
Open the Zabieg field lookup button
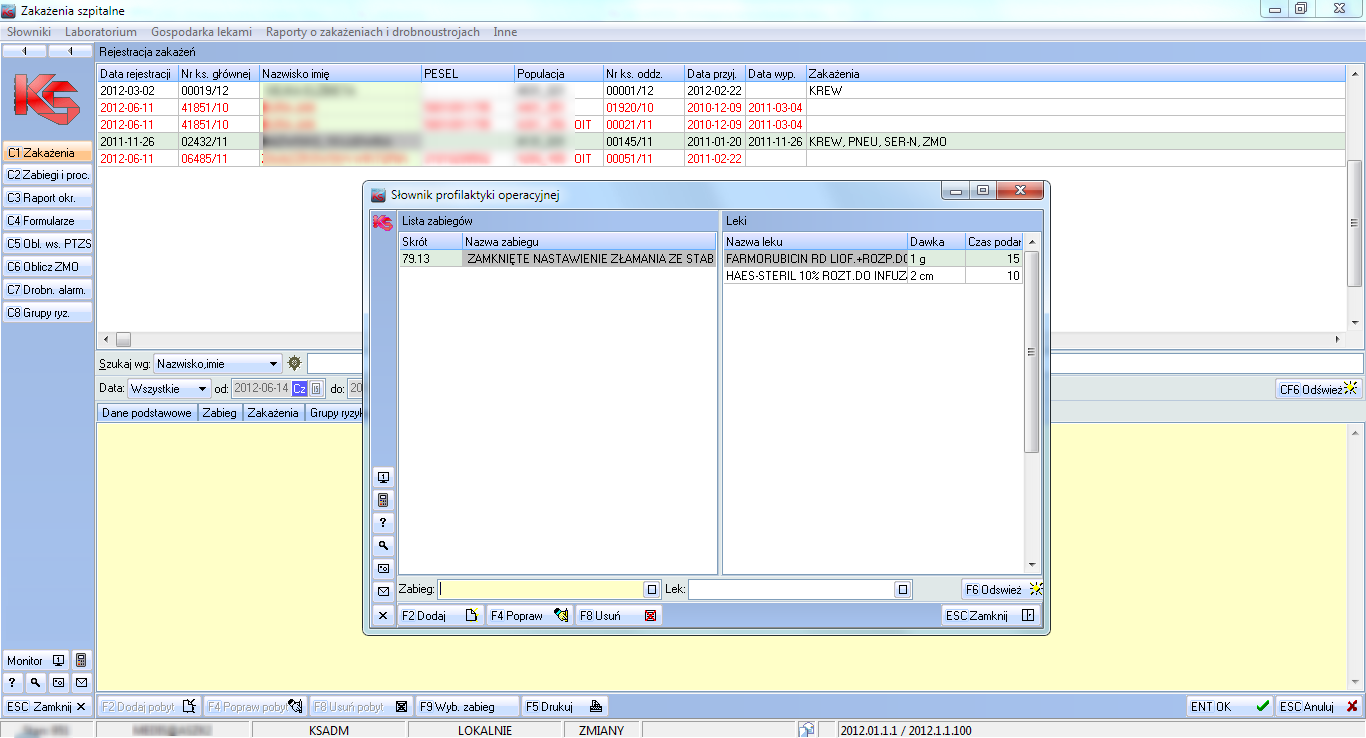[x=651, y=590]
